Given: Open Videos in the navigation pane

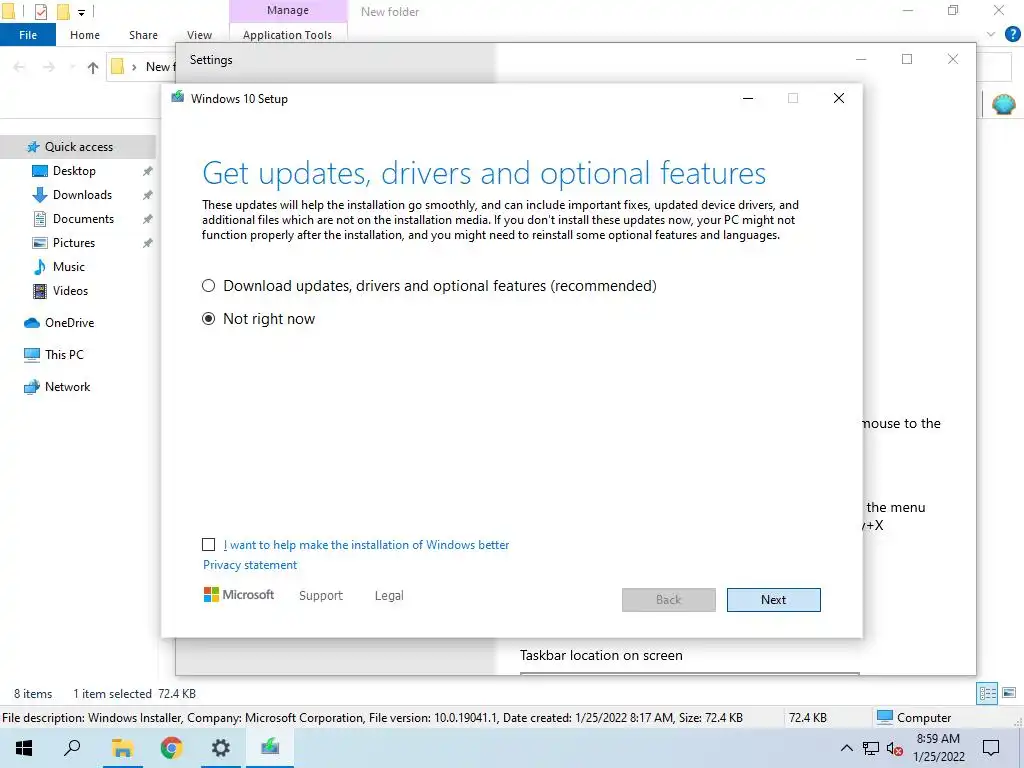Looking at the screenshot, I should tap(70, 291).
